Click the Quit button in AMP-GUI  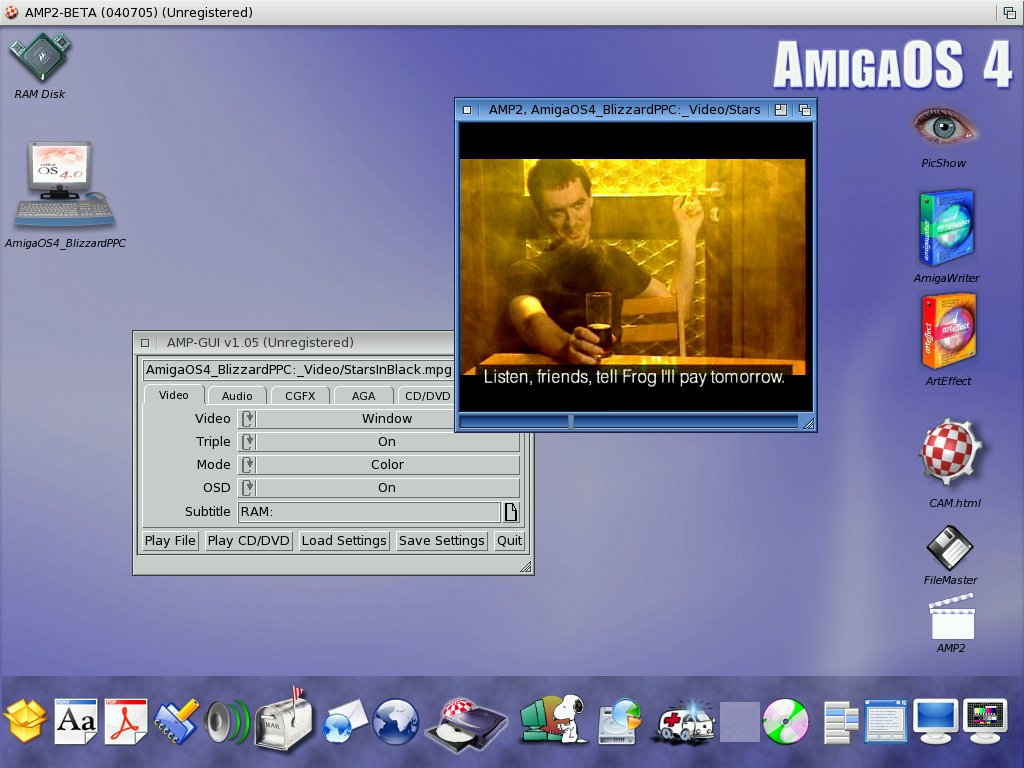tap(509, 541)
